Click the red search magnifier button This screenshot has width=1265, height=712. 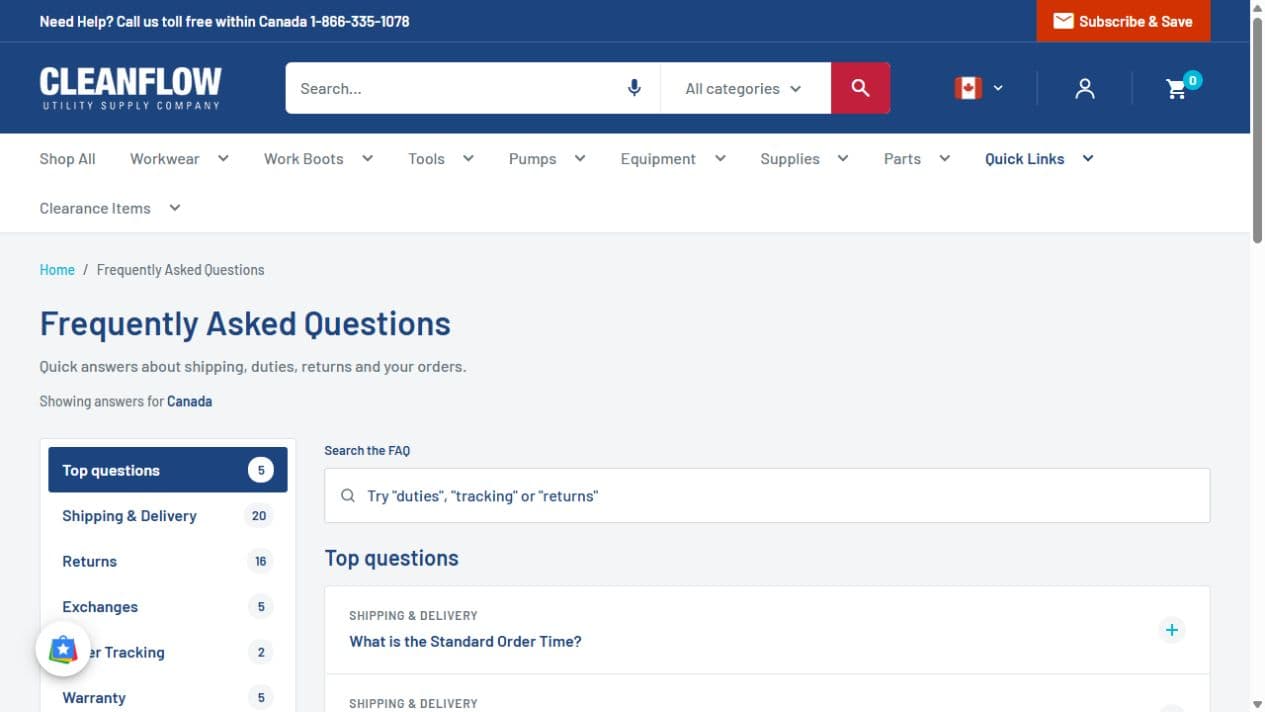[860, 88]
